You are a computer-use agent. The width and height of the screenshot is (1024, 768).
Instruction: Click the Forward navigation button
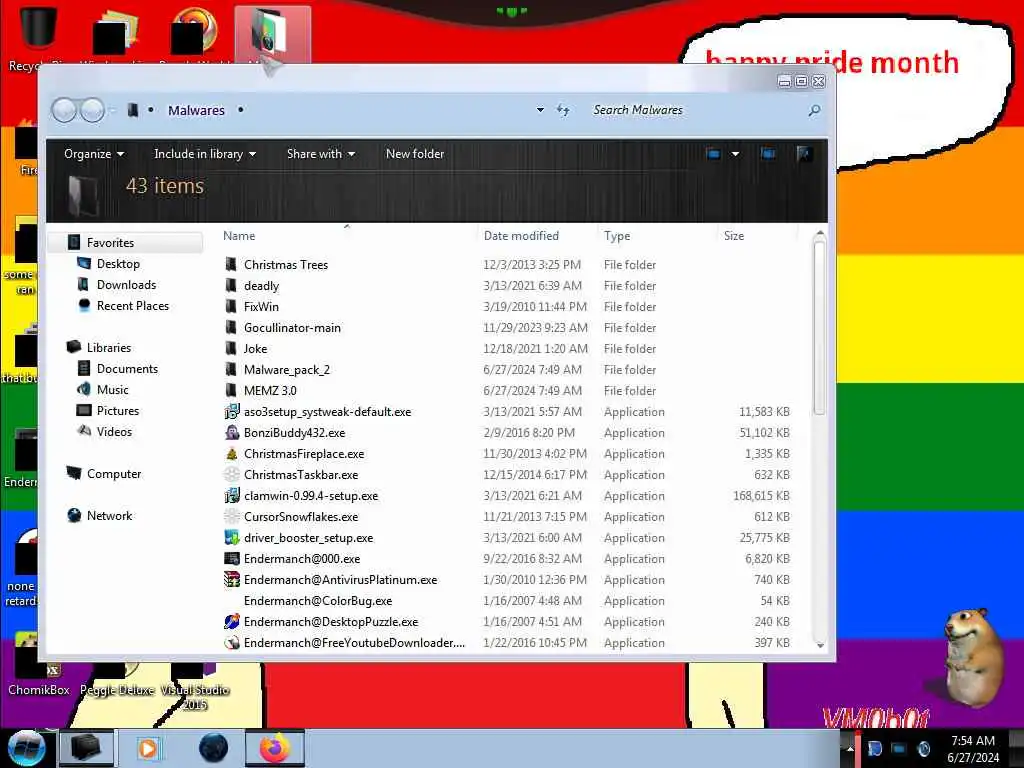pyautogui.click(x=92, y=110)
